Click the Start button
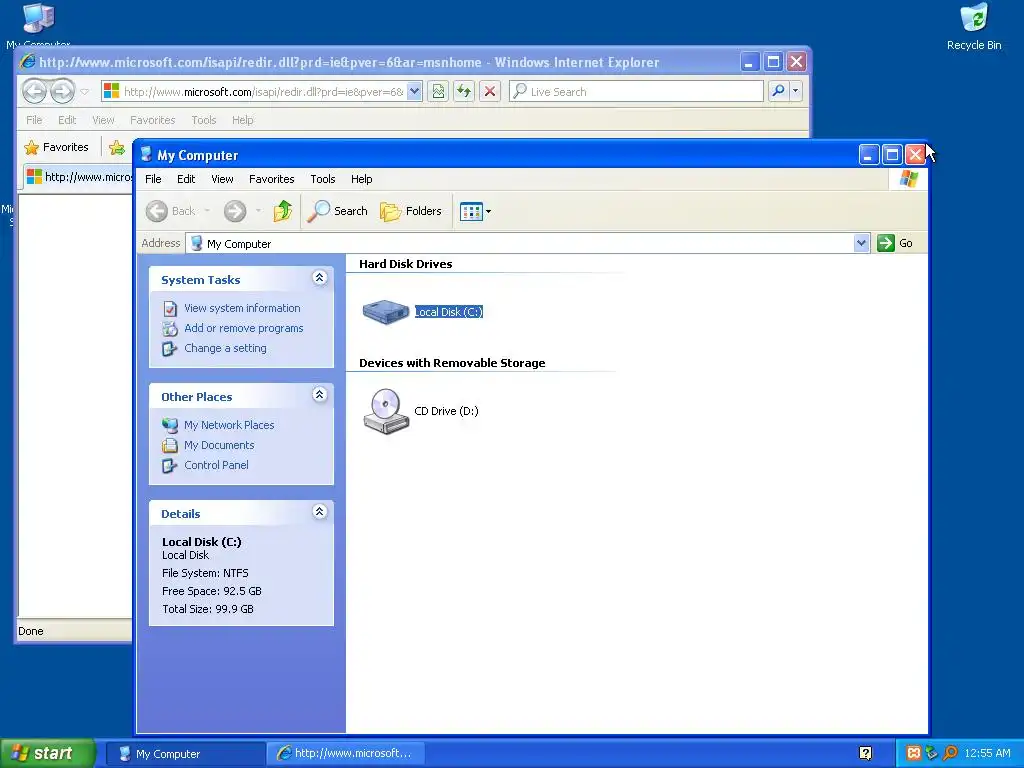1024x768 pixels. pyautogui.click(x=47, y=754)
